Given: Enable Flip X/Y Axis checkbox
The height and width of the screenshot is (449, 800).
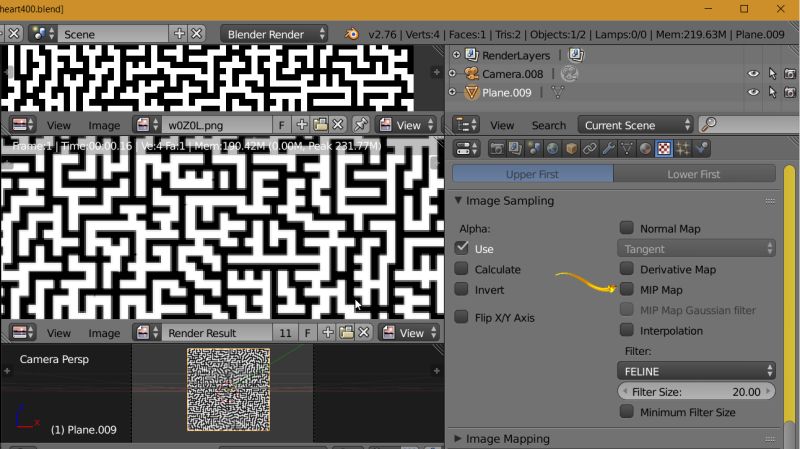Looking at the screenshot, I should [462, 317].
